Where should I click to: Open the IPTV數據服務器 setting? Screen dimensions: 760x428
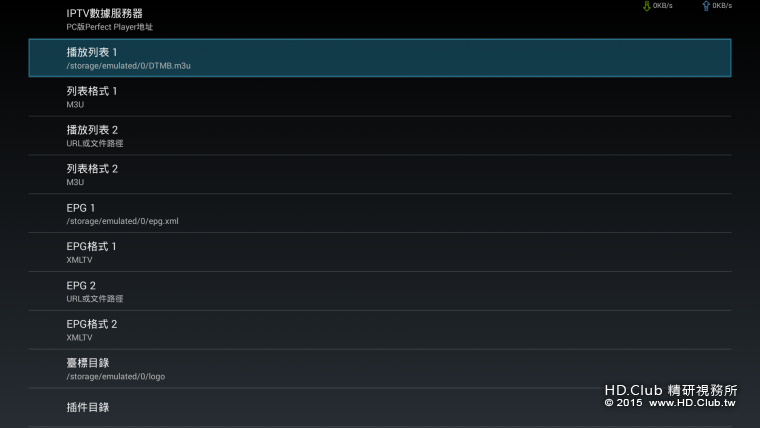(x=380, y=19)
